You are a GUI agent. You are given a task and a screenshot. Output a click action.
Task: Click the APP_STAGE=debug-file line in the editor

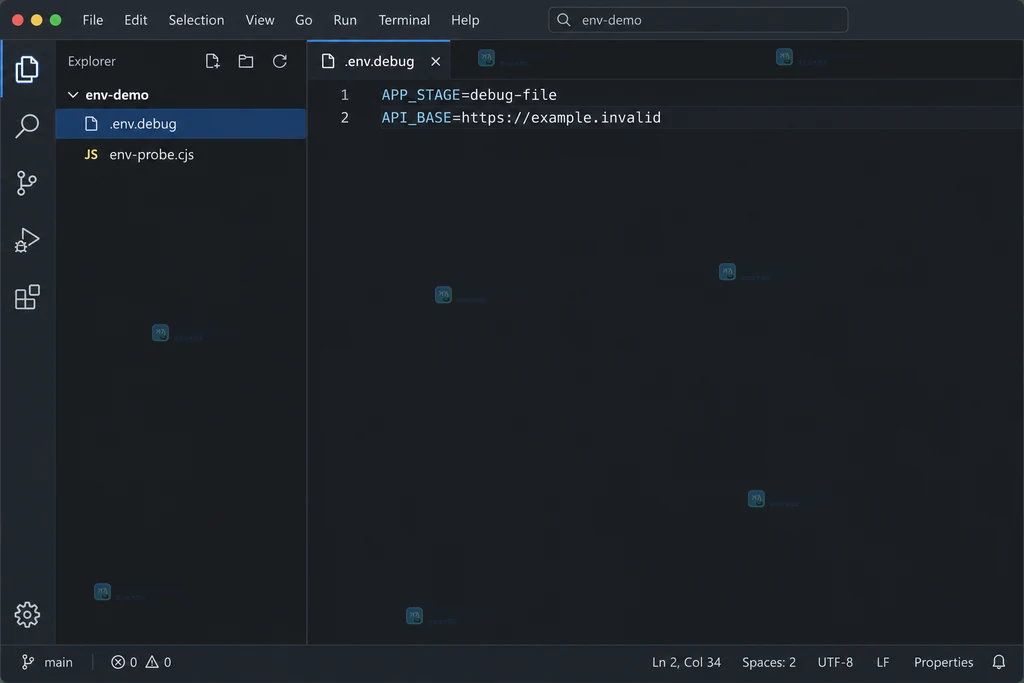(x=469, y=95)
